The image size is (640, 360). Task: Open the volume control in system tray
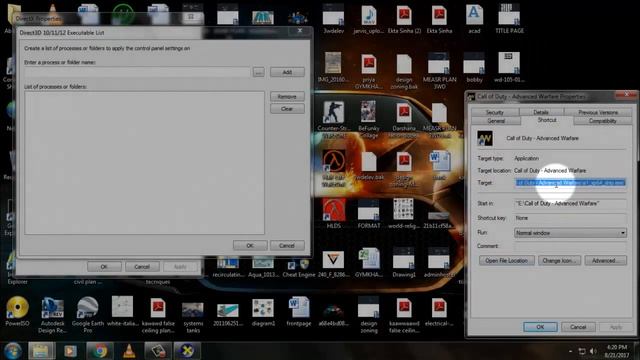pyautogui.click(x=593, y=351)
